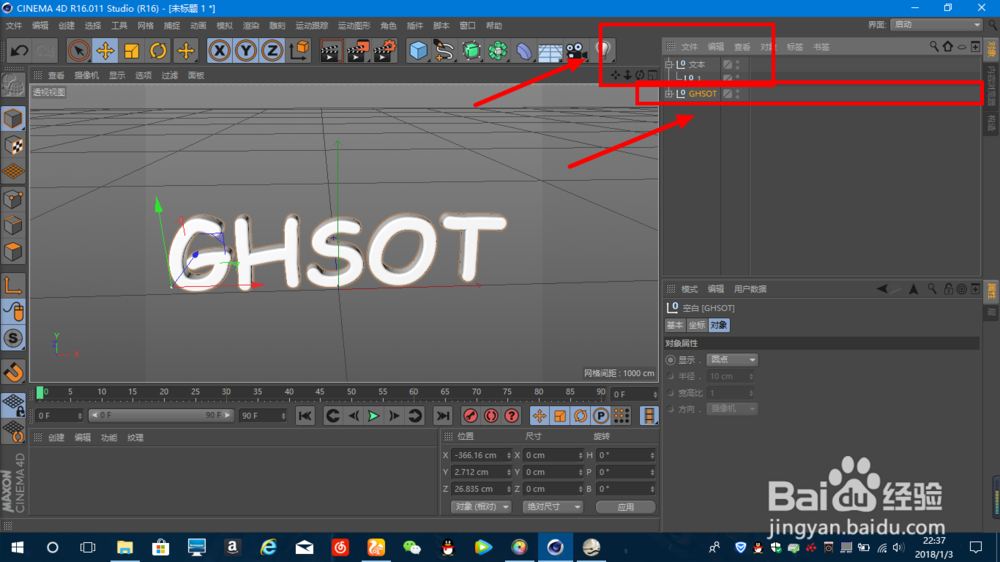Render the current view clapperboard
The image size is (1000, 562).
pos(330,50)
